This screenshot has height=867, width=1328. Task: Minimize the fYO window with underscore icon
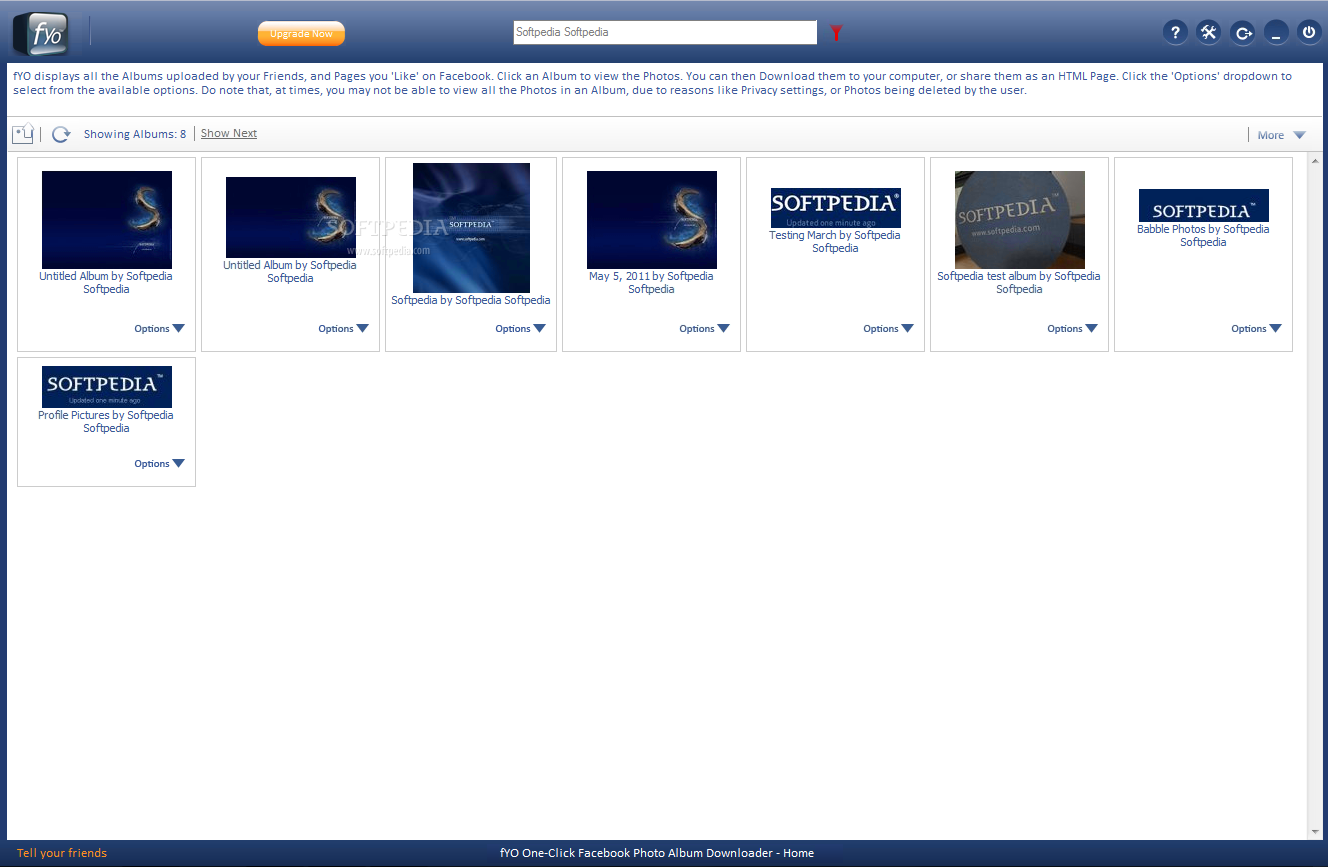[1276, 33]
